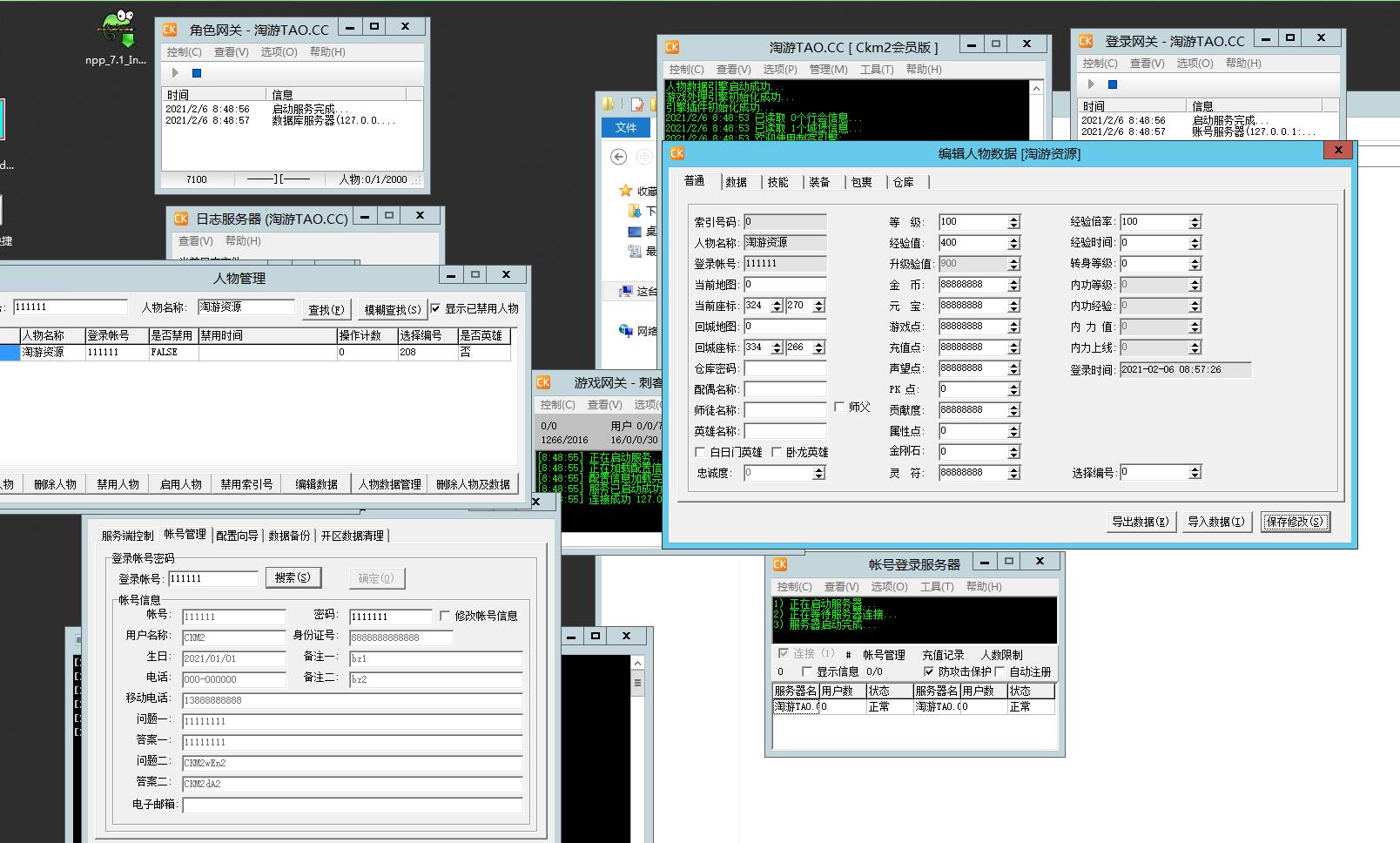Switch to the 装备 tab
Viewport: 1400px width, 843px height.
coord(819,182)
